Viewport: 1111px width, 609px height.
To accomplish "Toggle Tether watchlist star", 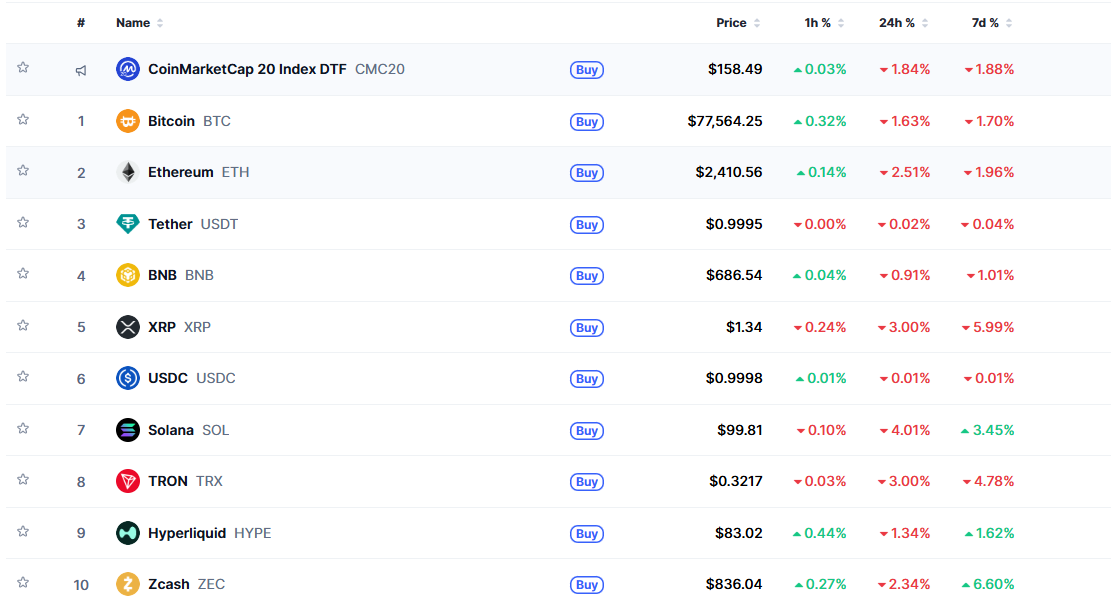I will (x=23, y=222).
